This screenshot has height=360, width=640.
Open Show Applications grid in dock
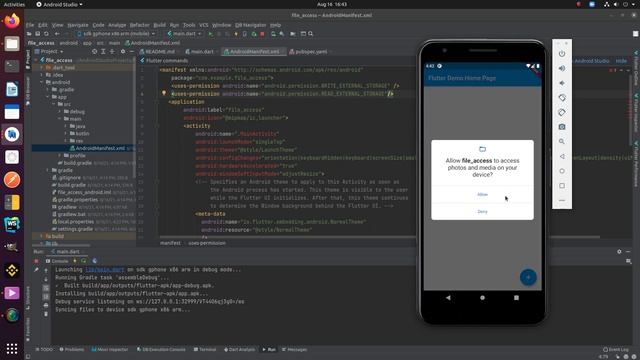[12, 349]
